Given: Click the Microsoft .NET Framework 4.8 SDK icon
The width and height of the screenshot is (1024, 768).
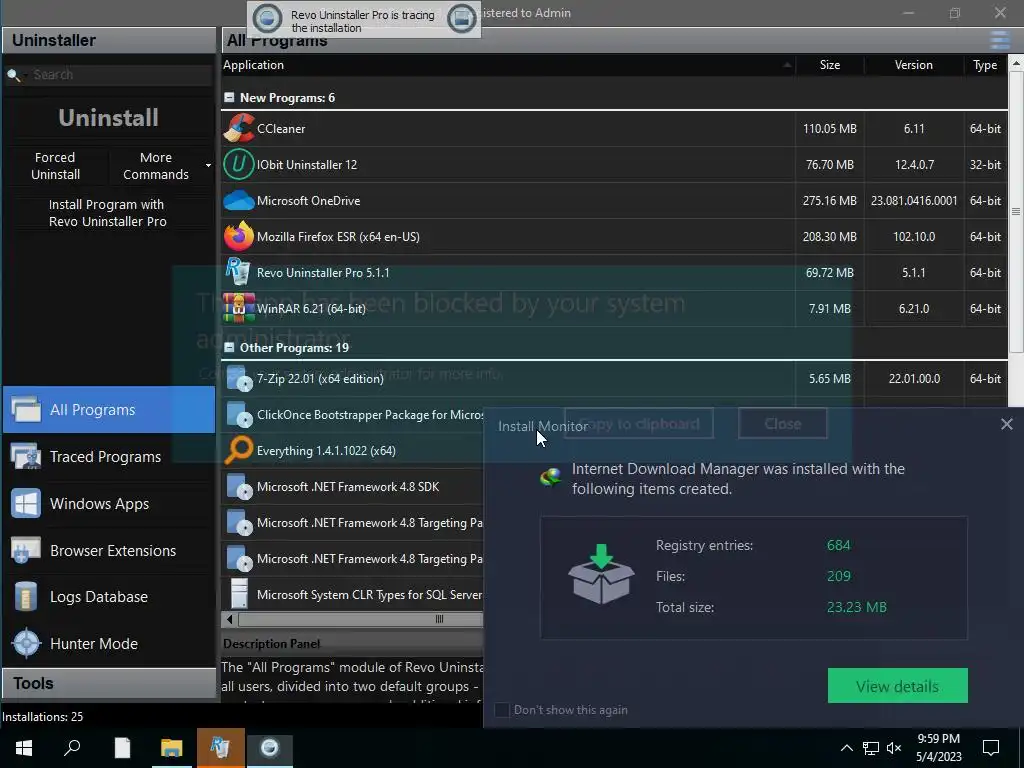Looking at the screenshot, I should point(238,487).
